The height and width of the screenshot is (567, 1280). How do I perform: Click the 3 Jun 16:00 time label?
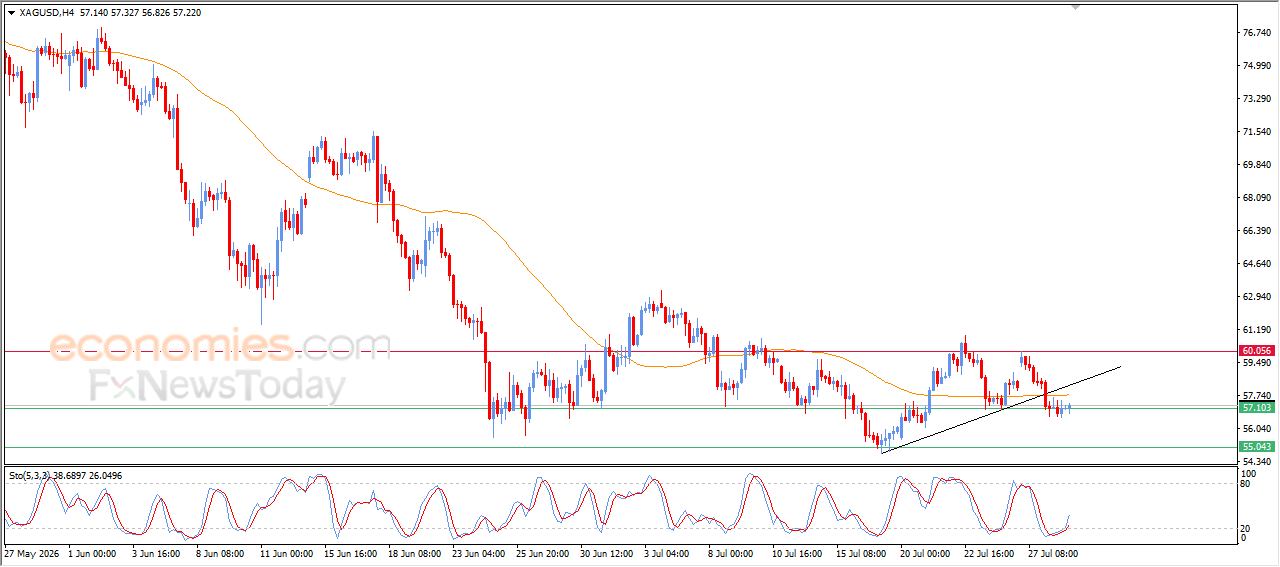(x=154, y=552)
